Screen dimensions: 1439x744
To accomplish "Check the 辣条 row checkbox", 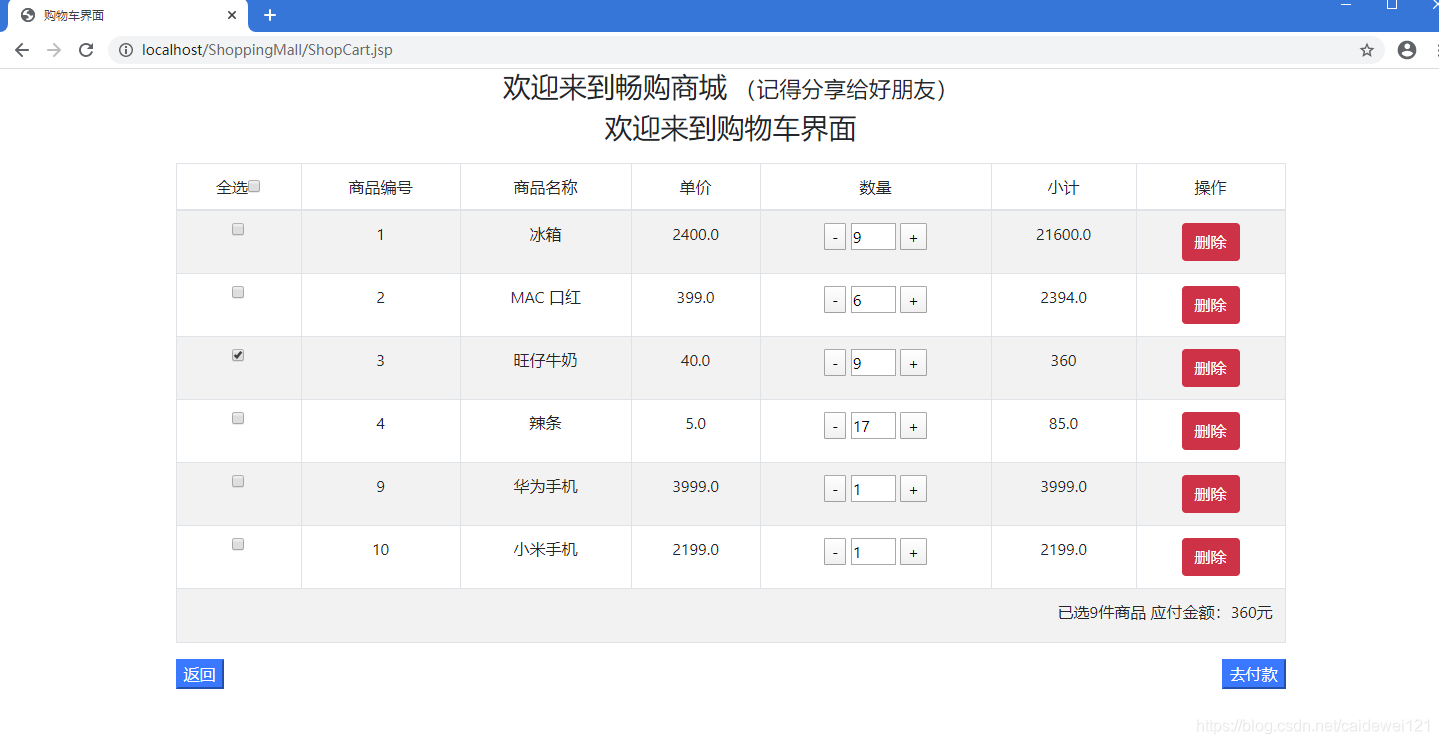I will [x=238, y=418].
